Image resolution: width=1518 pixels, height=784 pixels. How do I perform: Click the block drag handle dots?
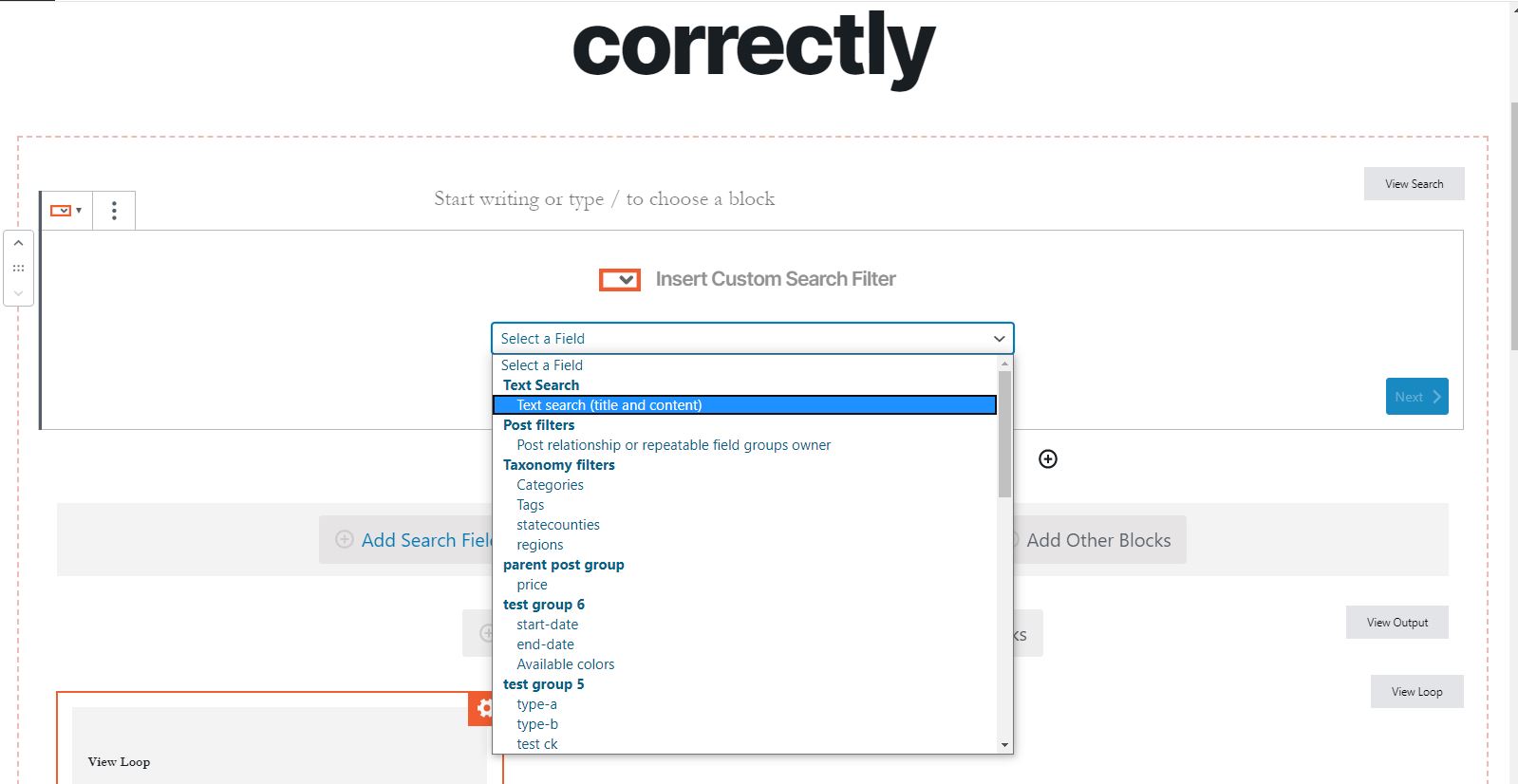[18, 269]
